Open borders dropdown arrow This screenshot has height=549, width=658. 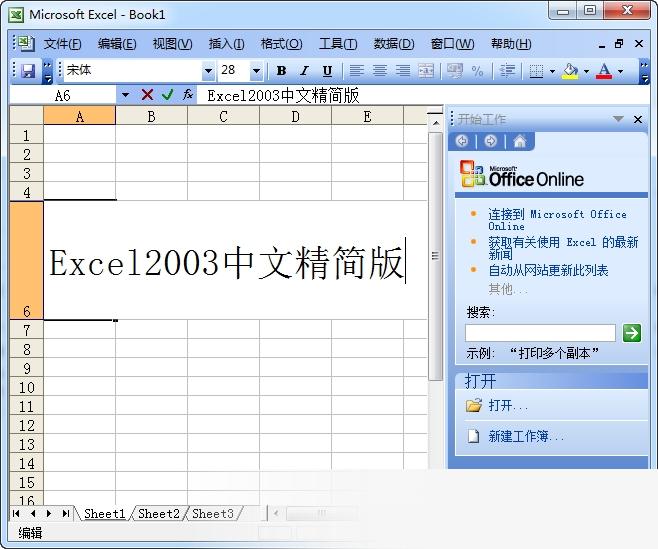coord(552,71)
